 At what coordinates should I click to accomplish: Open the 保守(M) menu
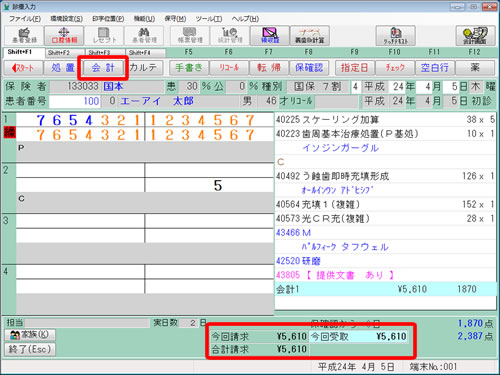pos(175,19)
